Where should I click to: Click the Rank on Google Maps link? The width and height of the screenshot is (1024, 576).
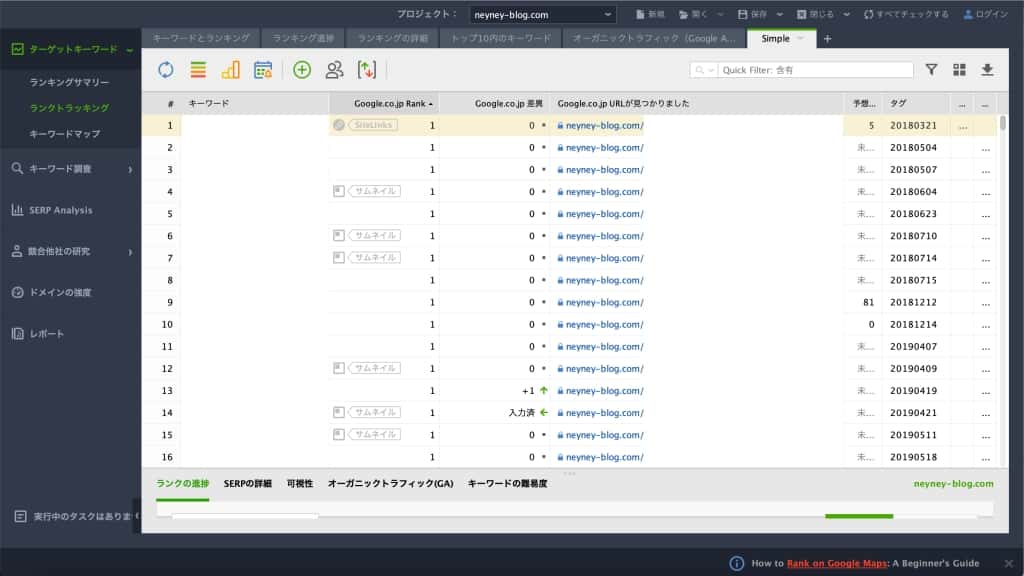(836, 563)
